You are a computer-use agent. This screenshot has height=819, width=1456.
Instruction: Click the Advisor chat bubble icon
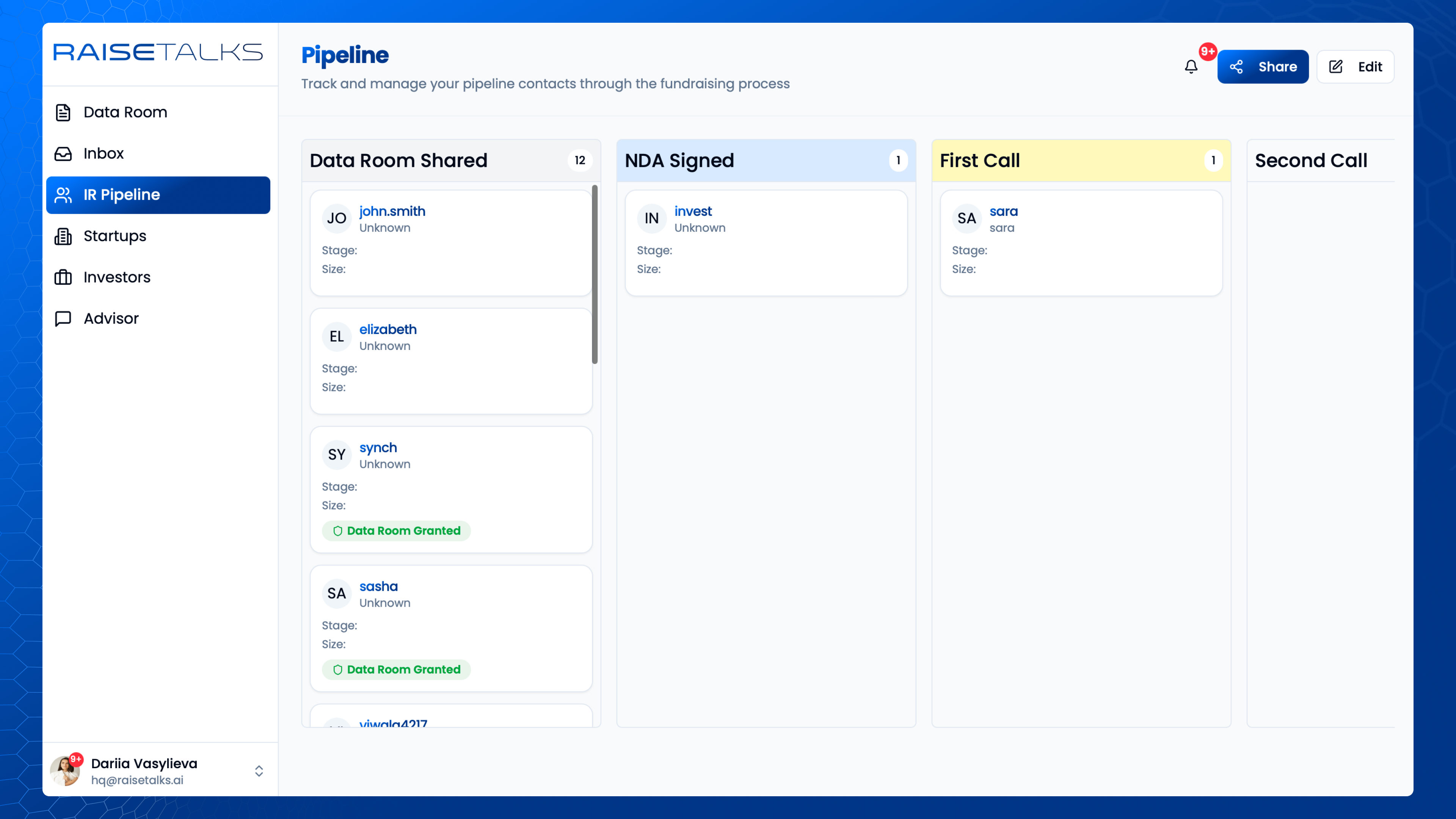[63, 319]
